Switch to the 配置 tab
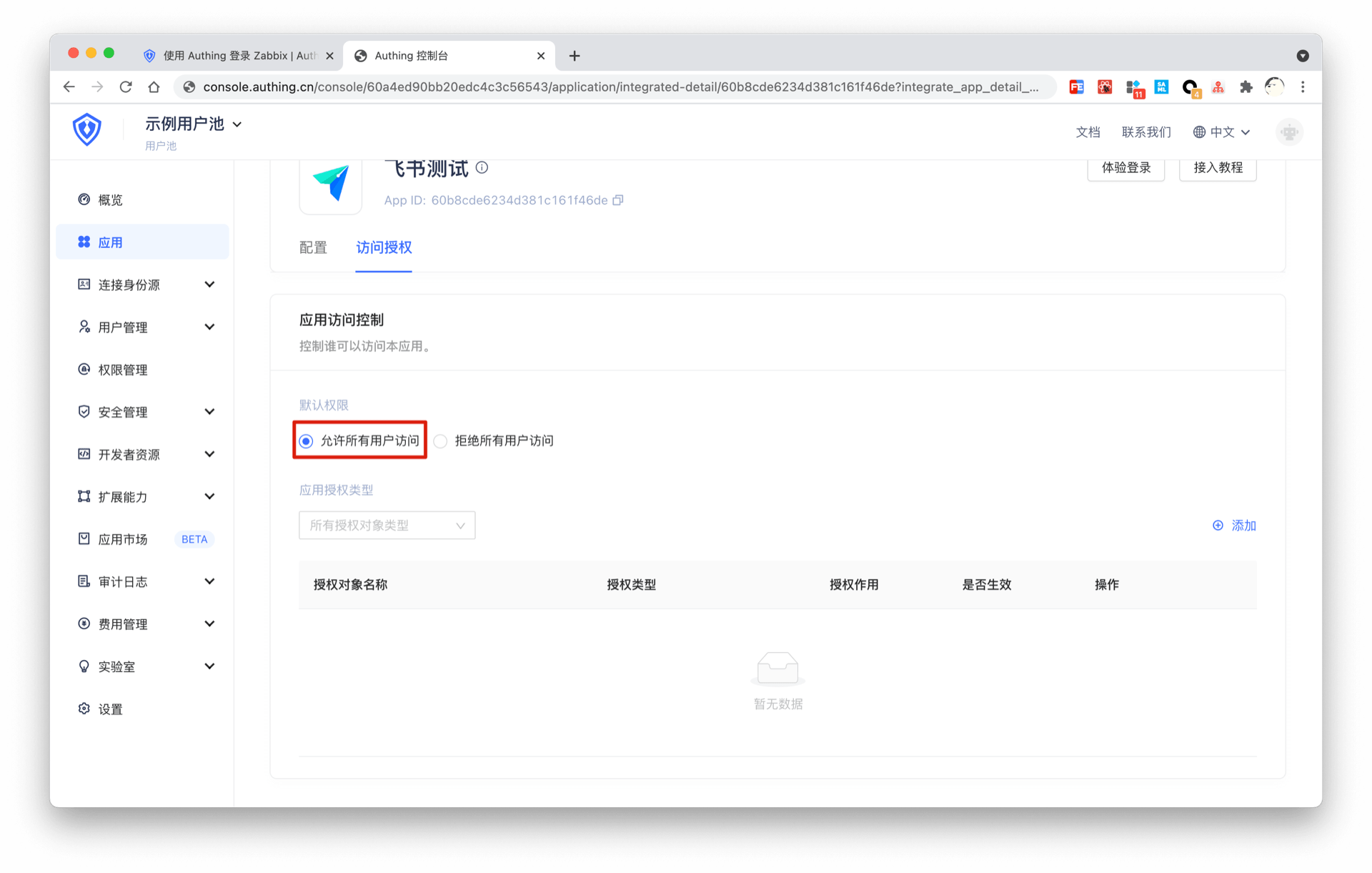This screenshot has width=1372, height=873. (313, 247)
